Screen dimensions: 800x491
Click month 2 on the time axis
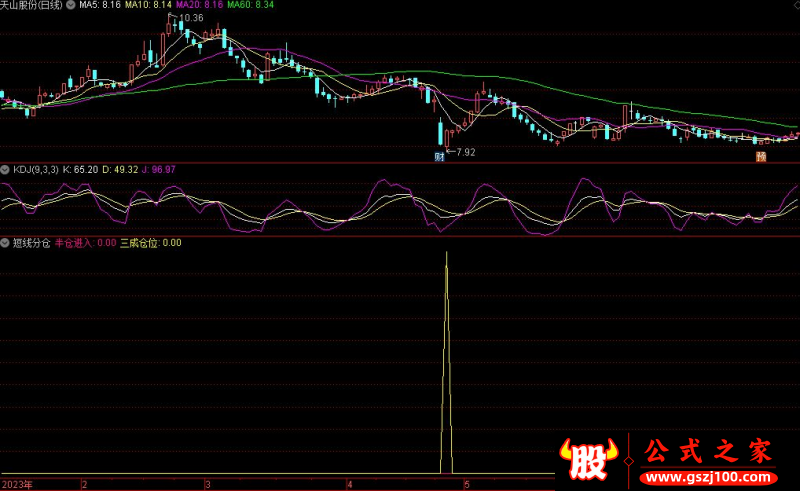pyautogui.click(x=85, y=484)
